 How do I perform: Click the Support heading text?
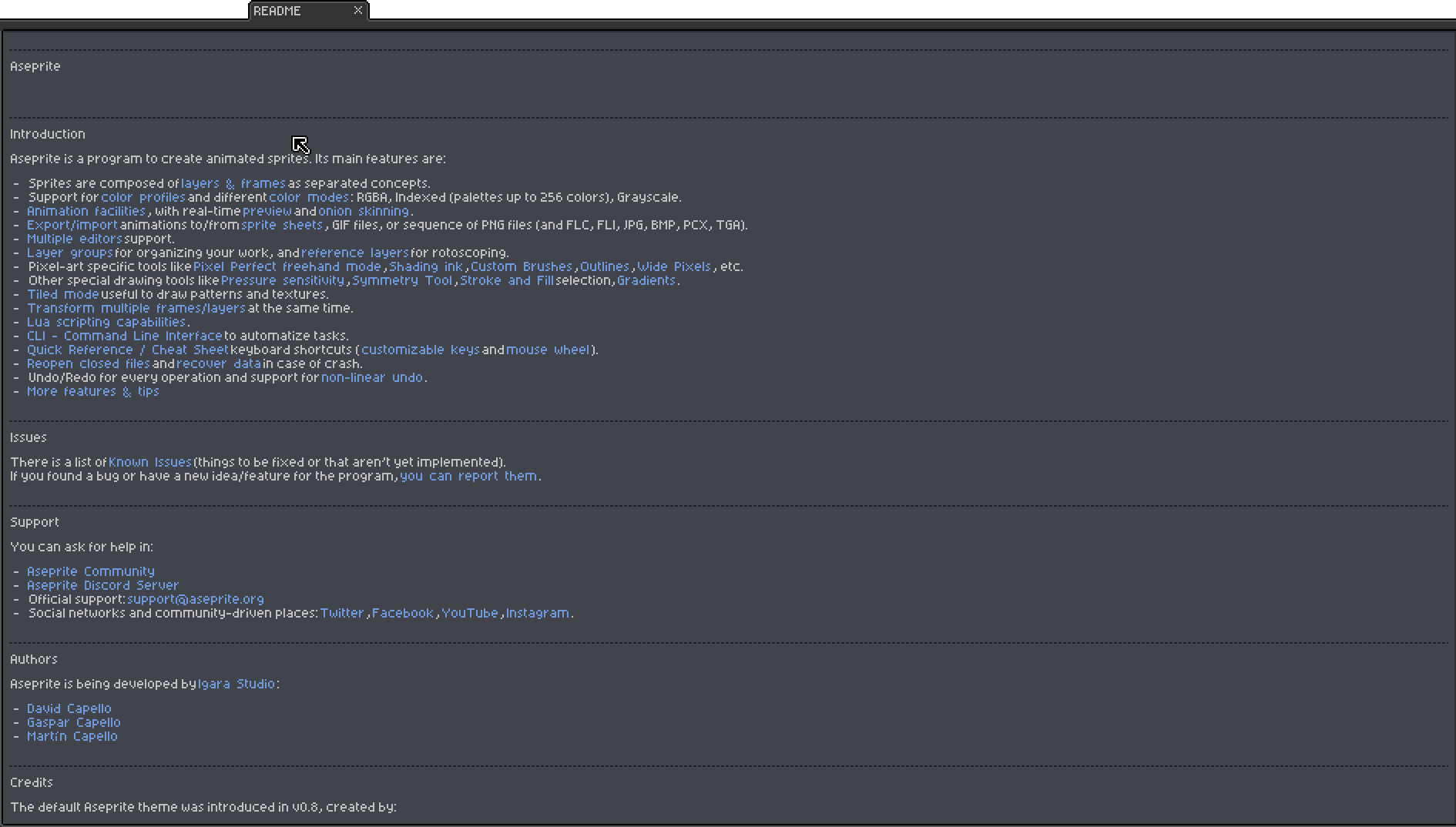(x=35, y=522)
